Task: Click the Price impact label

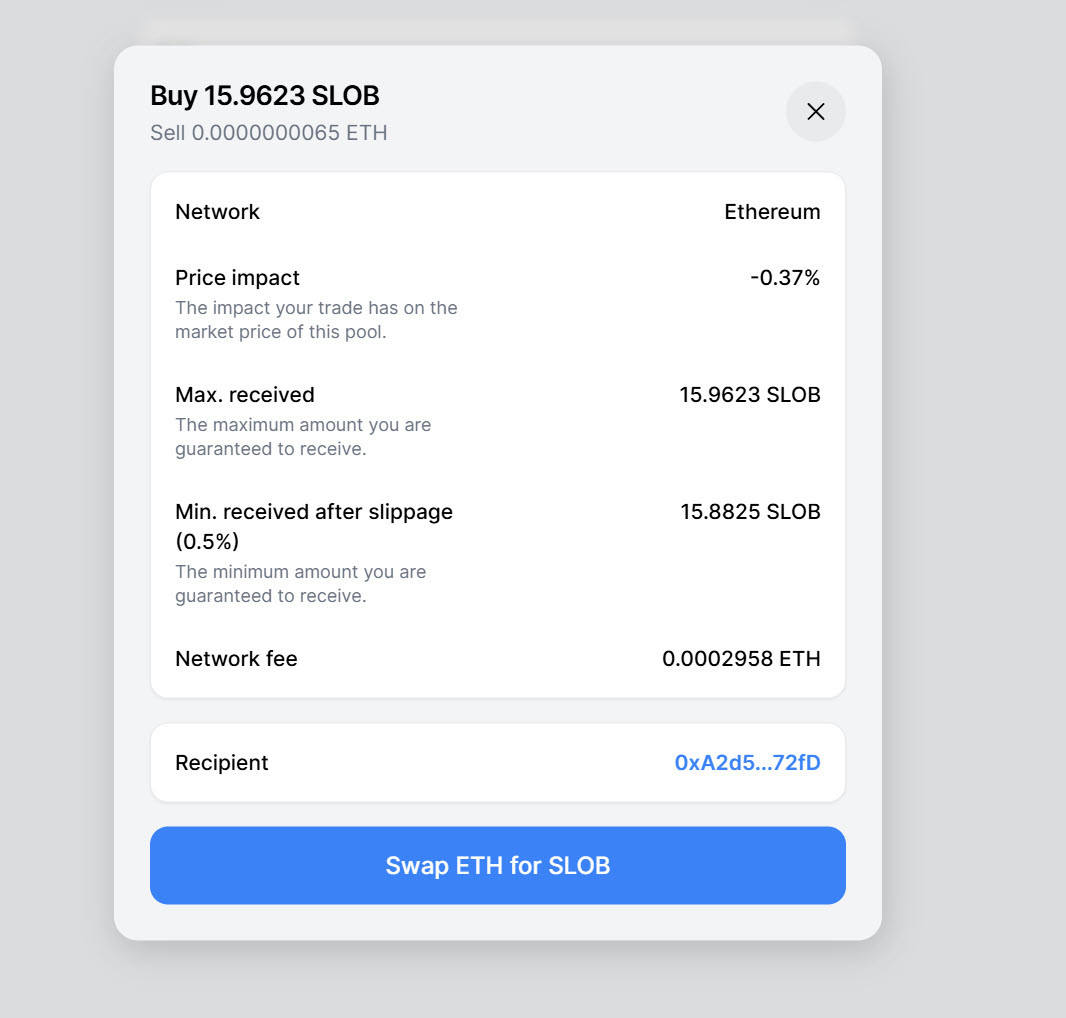Action: (237, 277)
